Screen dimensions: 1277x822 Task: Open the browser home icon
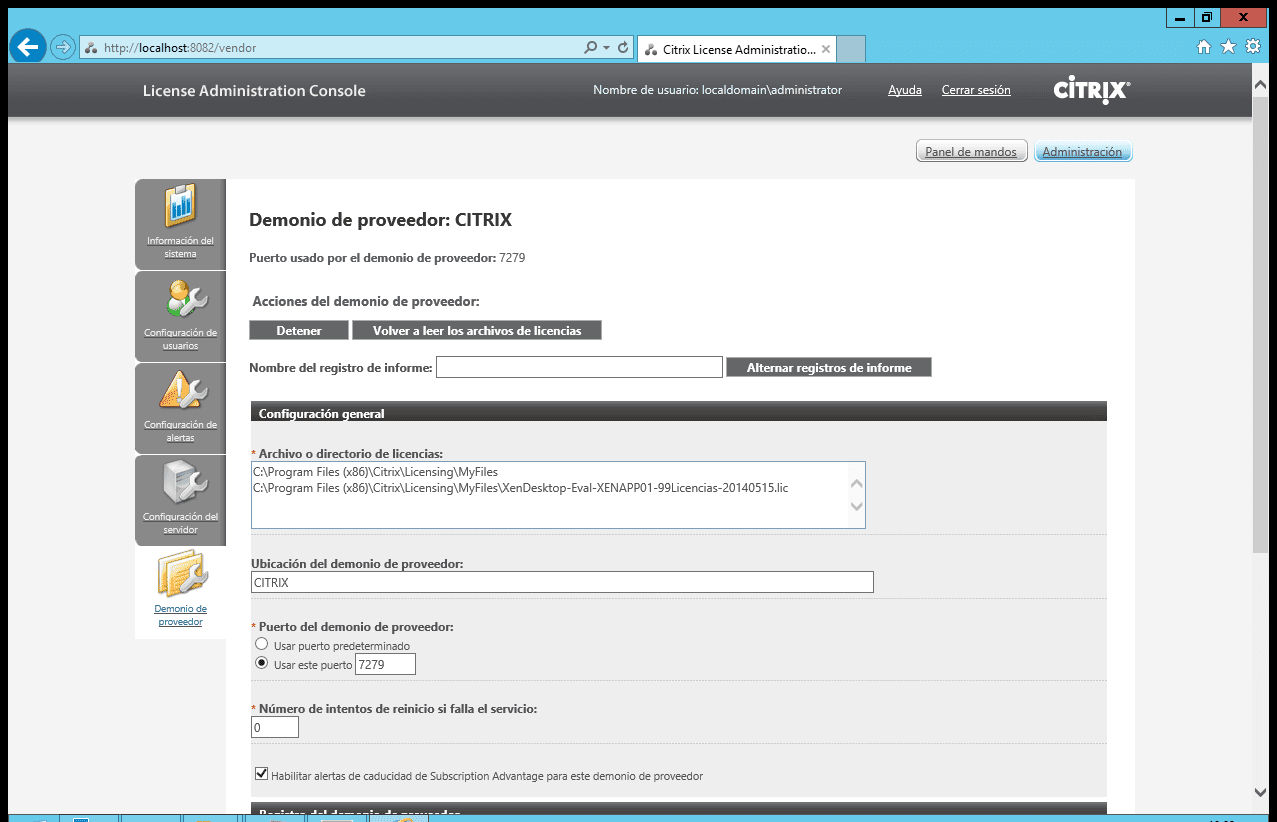point(1204,47)
